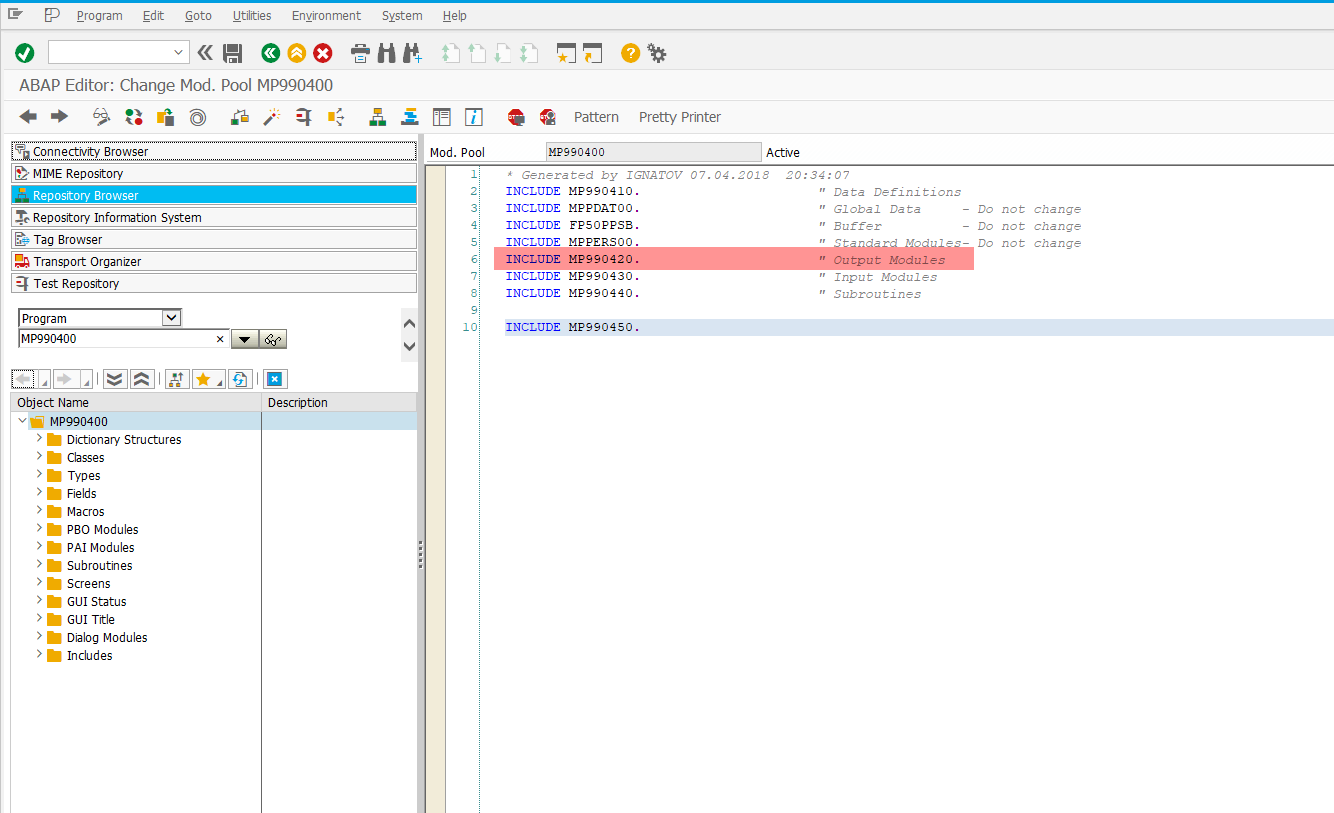The height and width of the screenshot is (813, 1334).
Task: Click the magic wand Activate icon
Action: [x=271, y=117]
